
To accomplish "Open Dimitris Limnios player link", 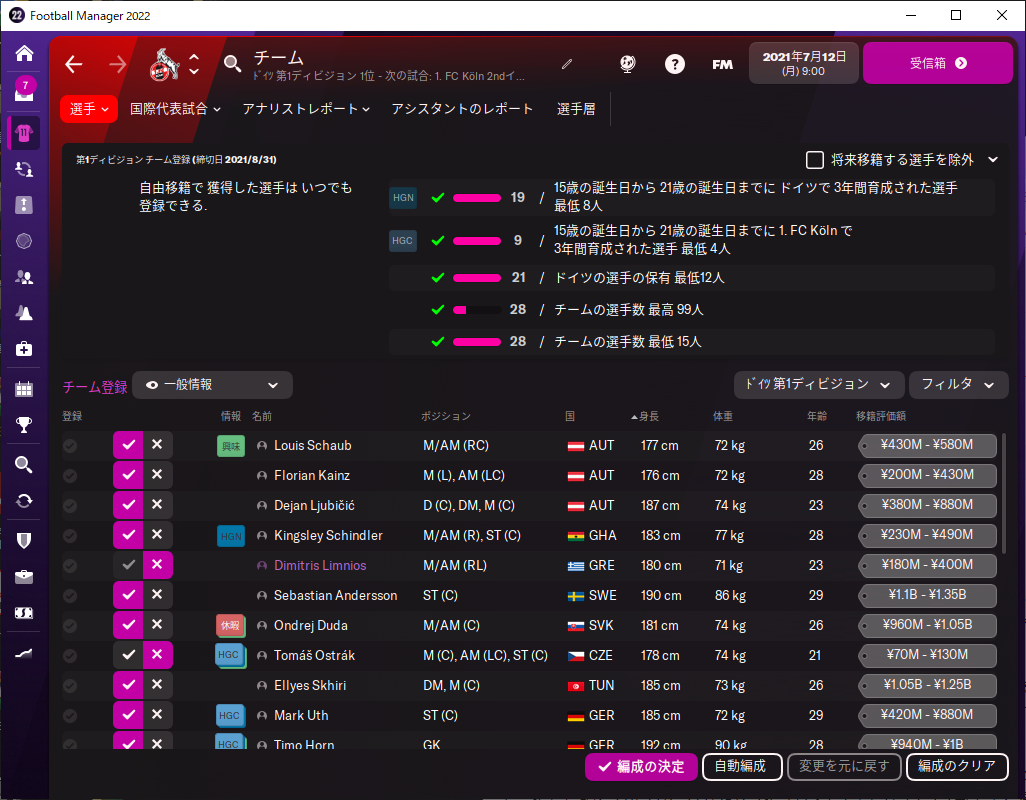I will tap(320, 566).
